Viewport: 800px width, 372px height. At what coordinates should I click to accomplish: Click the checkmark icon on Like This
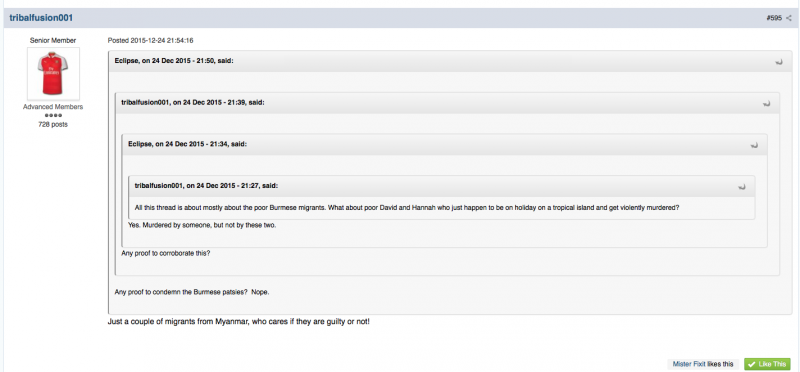(752, 364)
